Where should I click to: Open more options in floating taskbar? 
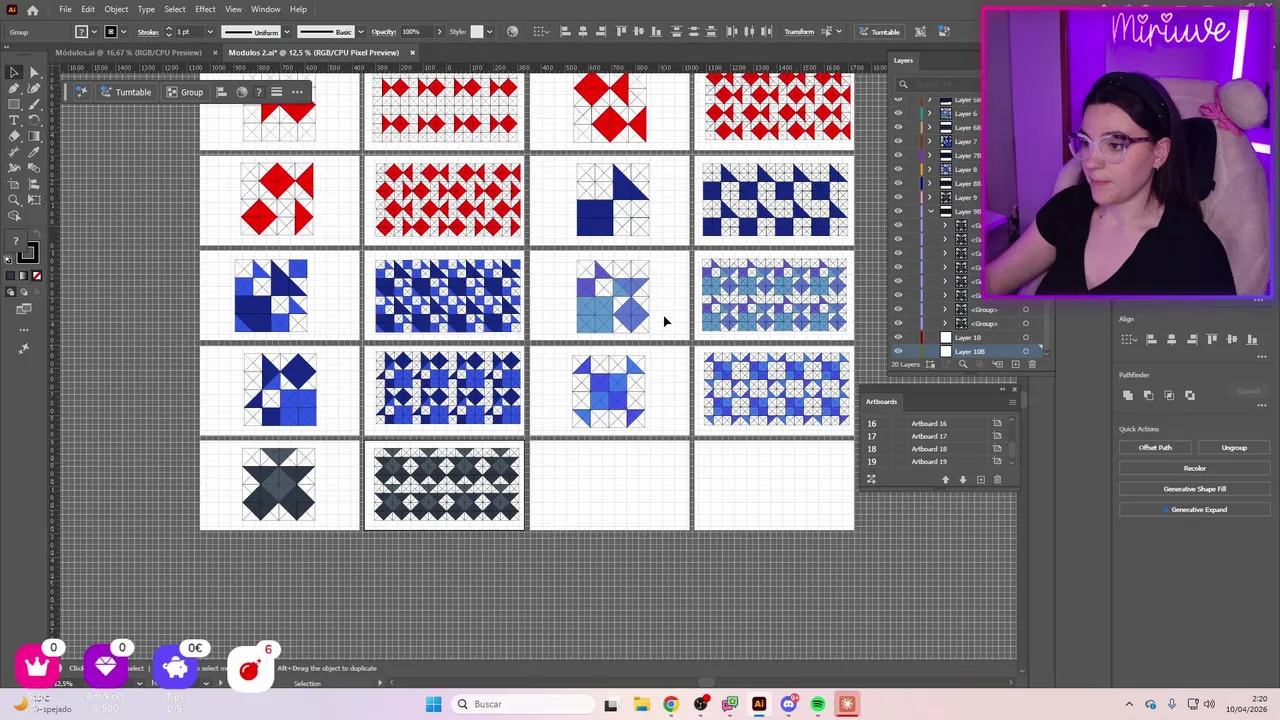[x=297, y=92]
